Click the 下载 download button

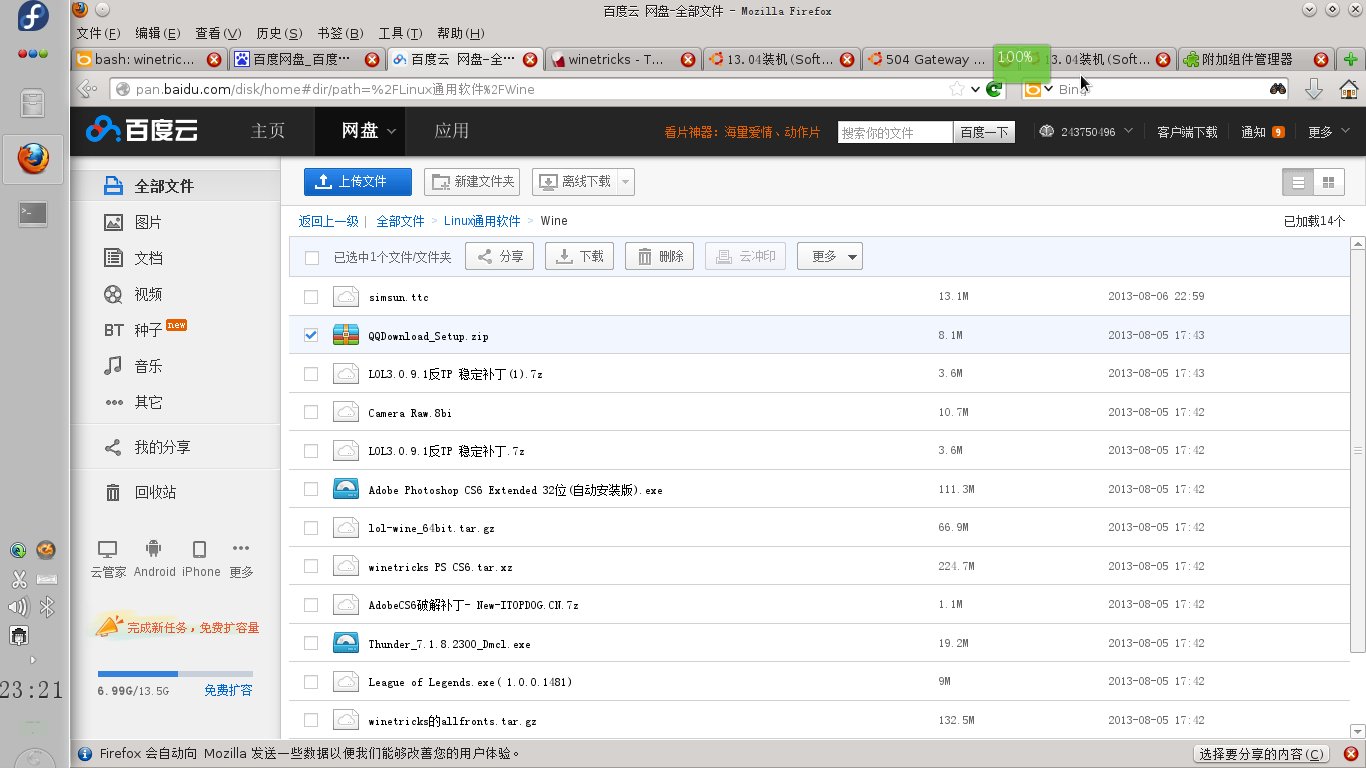click(x=579, y=256)
